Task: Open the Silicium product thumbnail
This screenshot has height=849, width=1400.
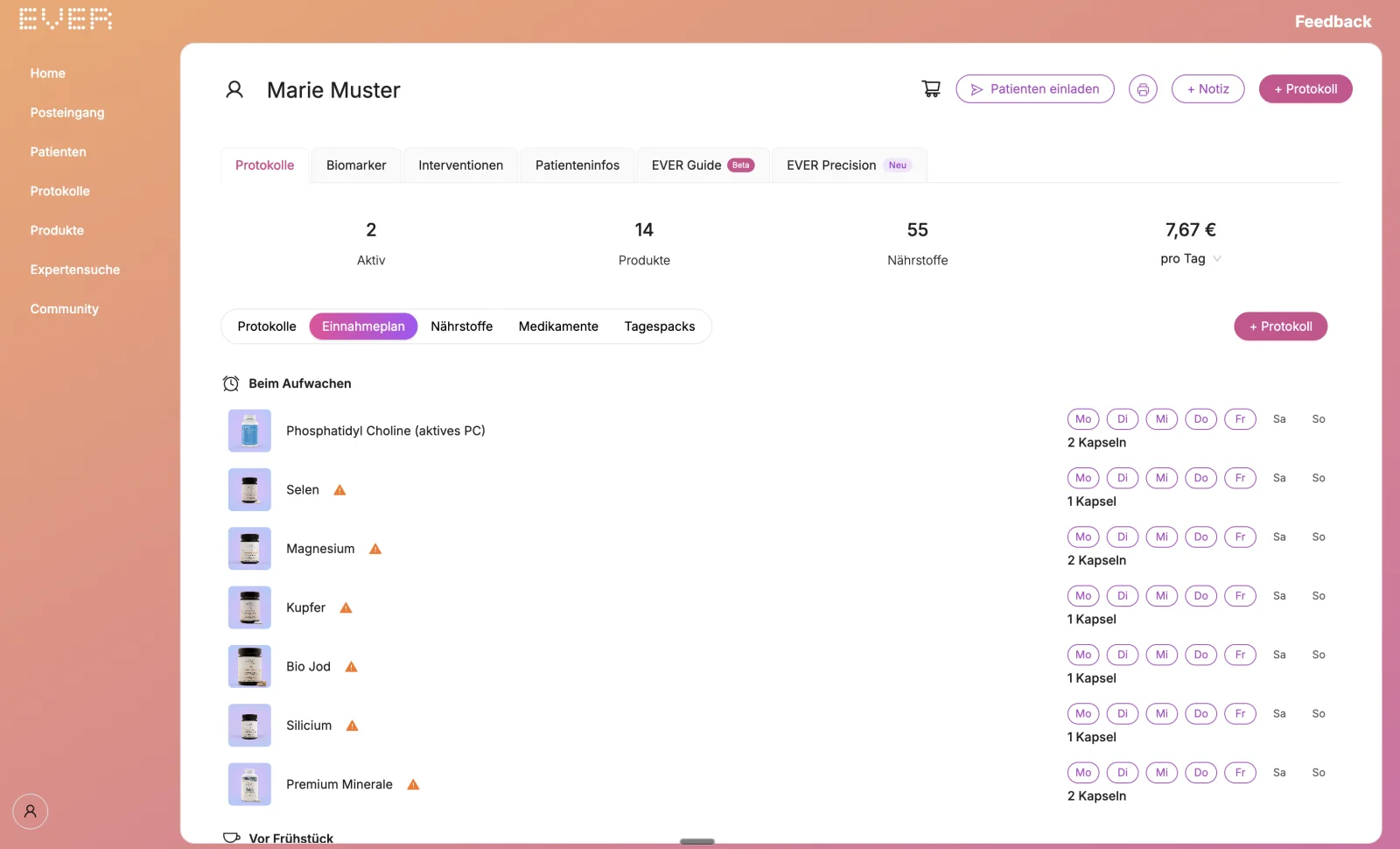Action: coord(249,726)
